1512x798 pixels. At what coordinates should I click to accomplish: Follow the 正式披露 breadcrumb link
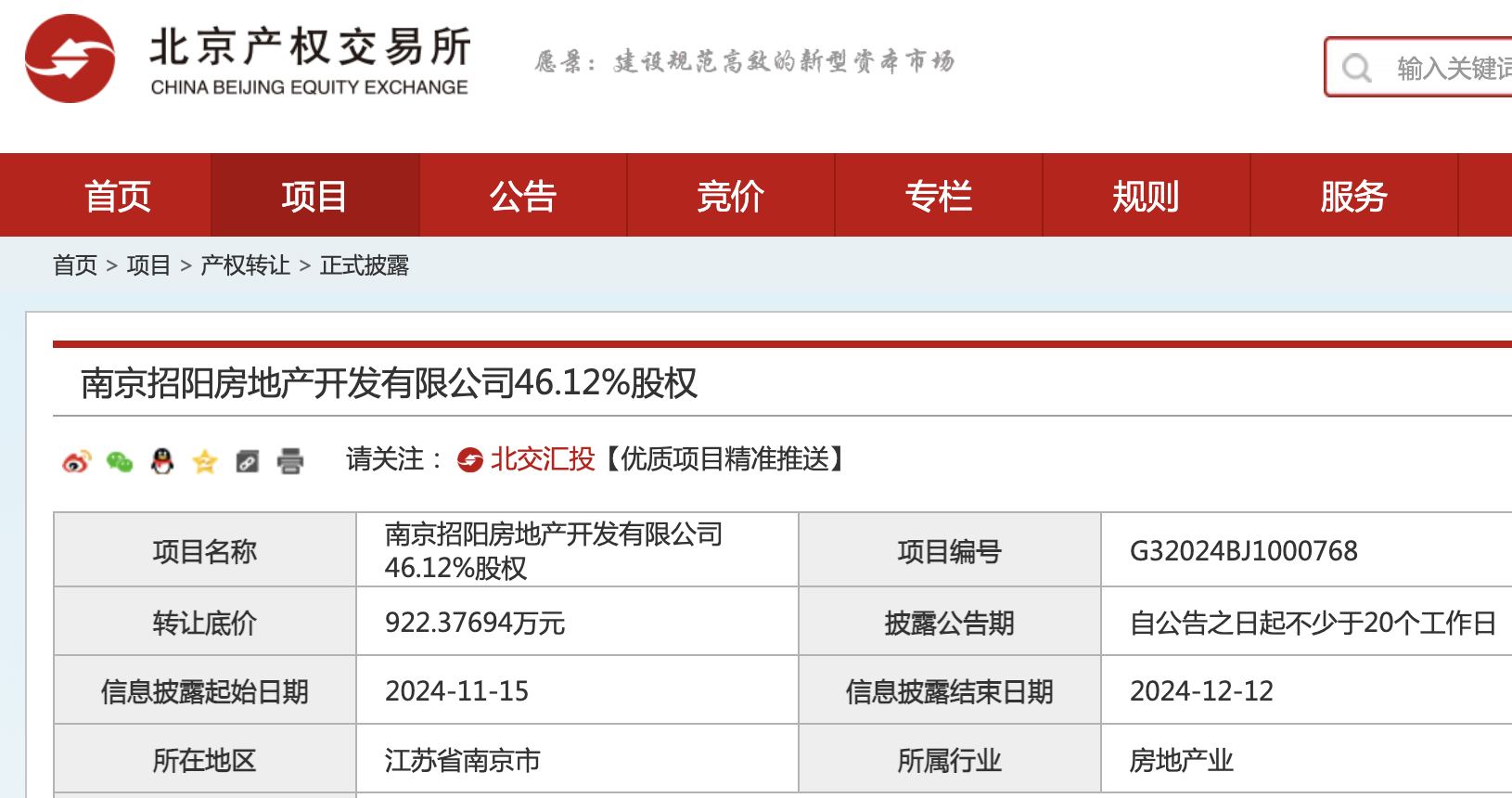click(x=365, y=265)
